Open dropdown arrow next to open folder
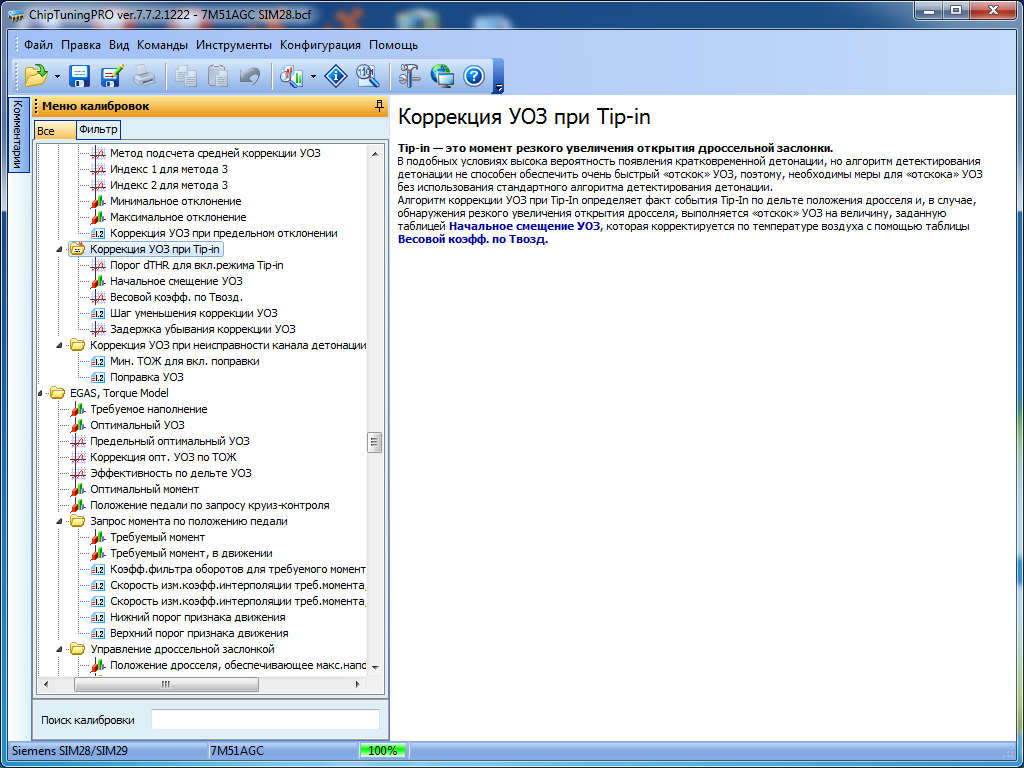The width and height of the screenshot is (1024, 768). point(57,77)
